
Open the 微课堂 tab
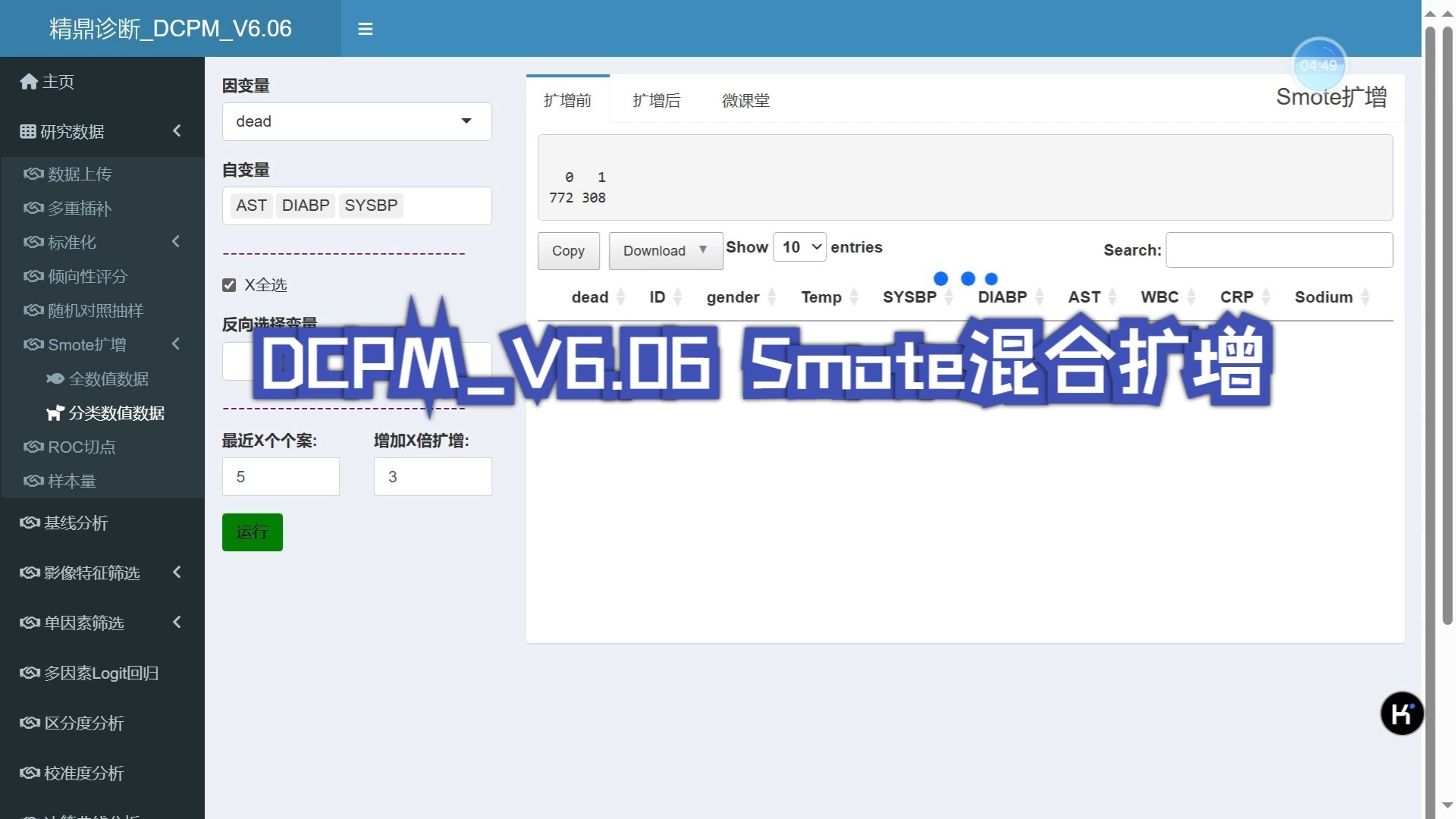click(x=745, y=100)
